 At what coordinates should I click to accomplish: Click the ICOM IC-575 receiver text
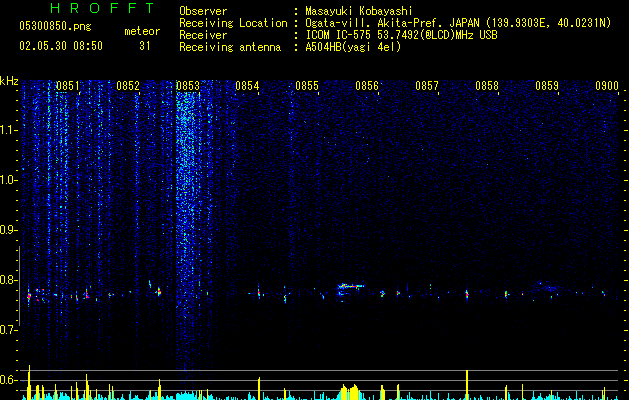(401, 35)
